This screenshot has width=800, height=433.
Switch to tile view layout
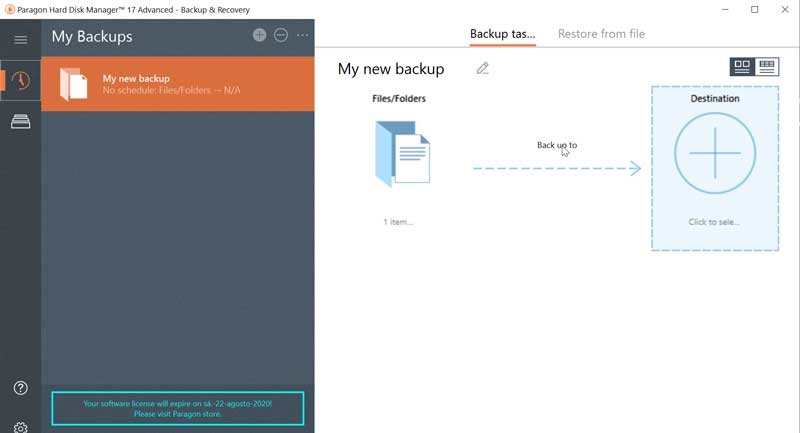pyautogui.click(x=742, y=67)
